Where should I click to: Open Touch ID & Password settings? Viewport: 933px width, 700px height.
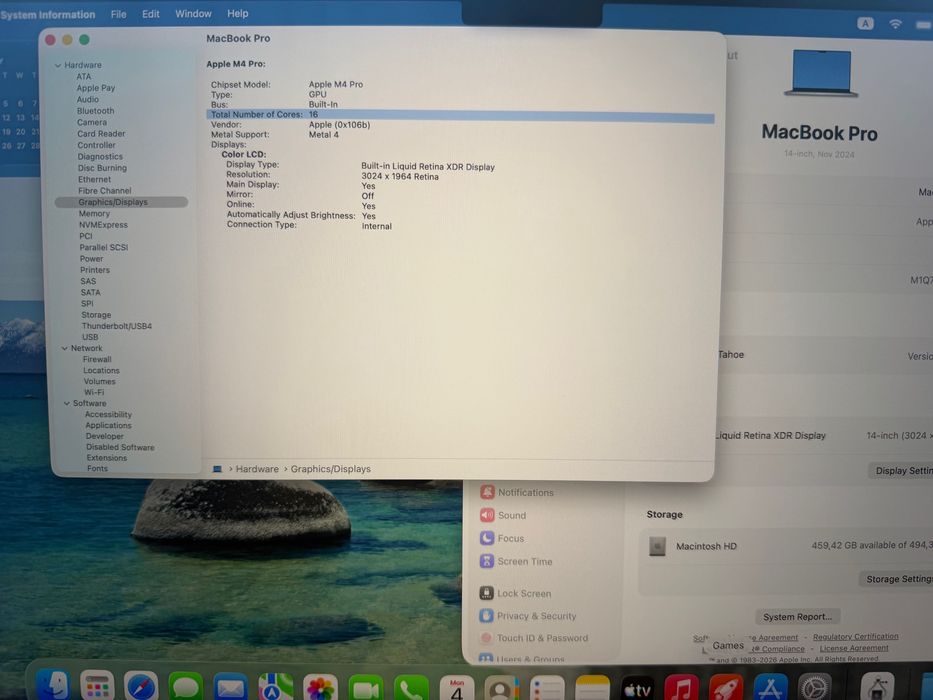(x=542, y=638)
